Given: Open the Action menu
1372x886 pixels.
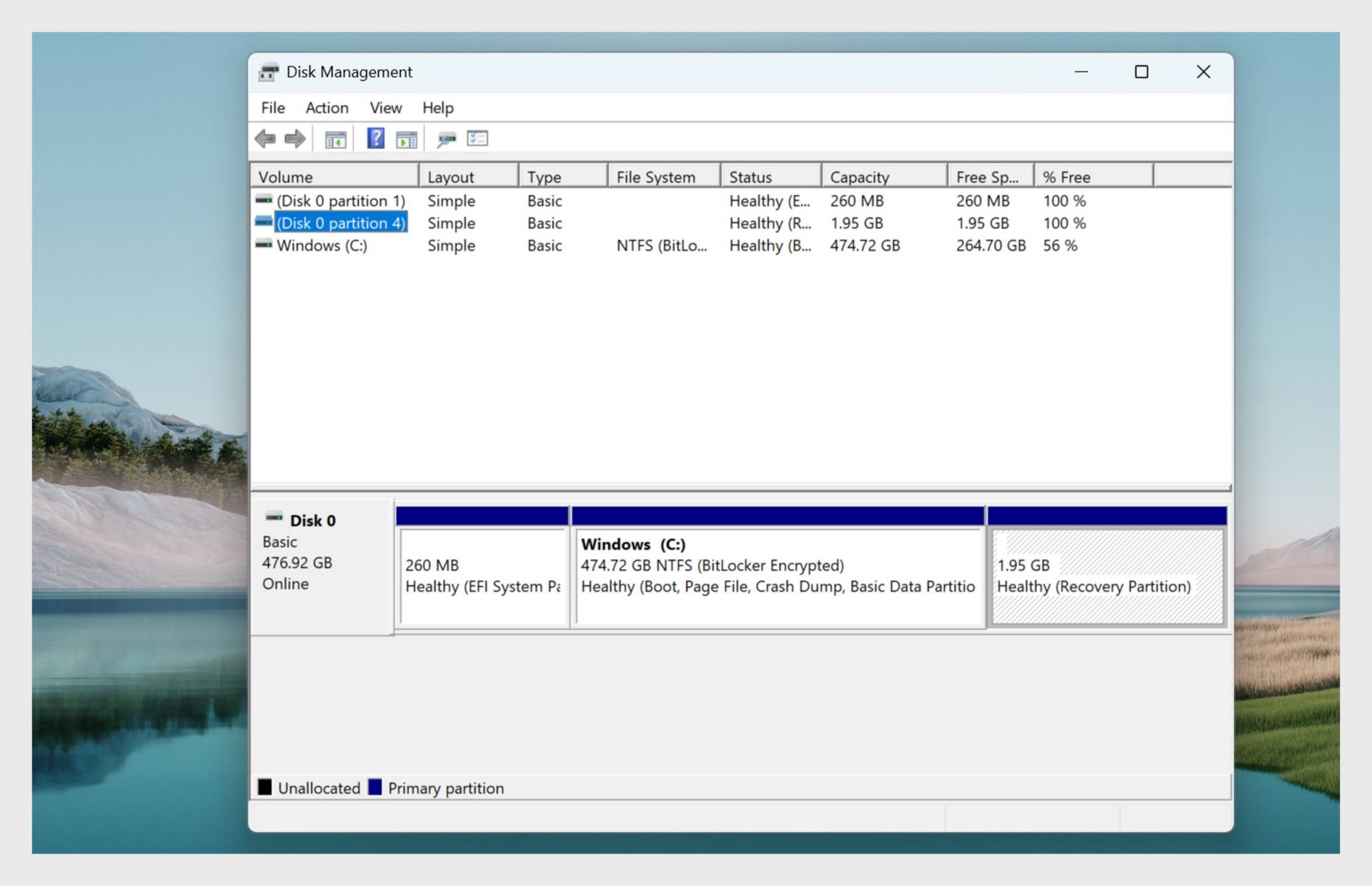Looking at the screenshot, I should click(x=326, y=107).
